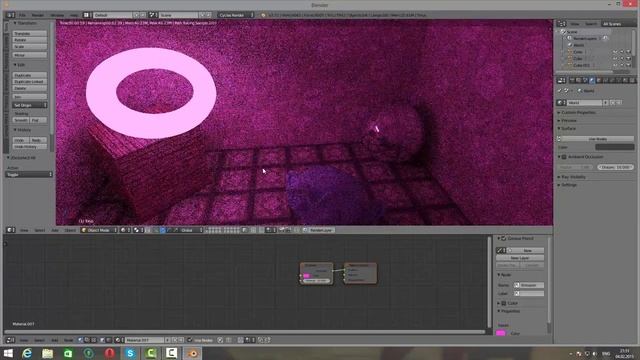This screenshot has width=640, height=360.
Task: Click the material browse icon in node header
Action: pyautogui.click(x=119, y=340)
